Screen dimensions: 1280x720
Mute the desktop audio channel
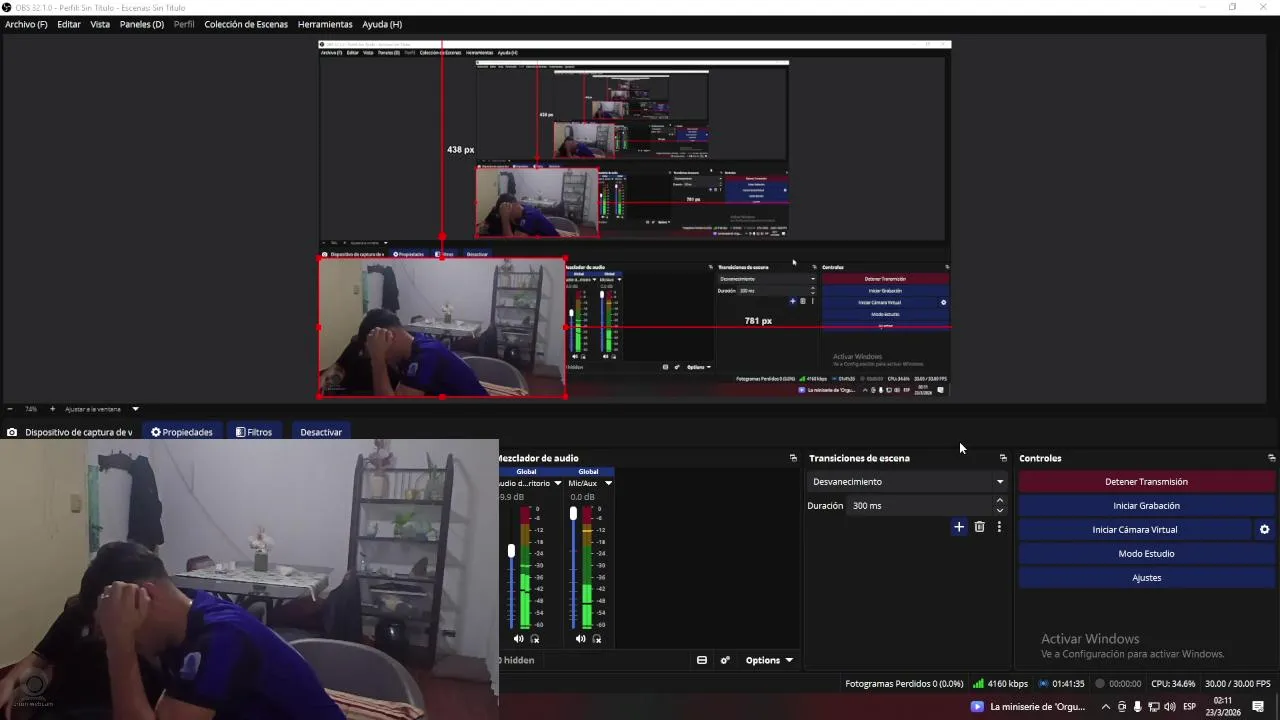518,638
